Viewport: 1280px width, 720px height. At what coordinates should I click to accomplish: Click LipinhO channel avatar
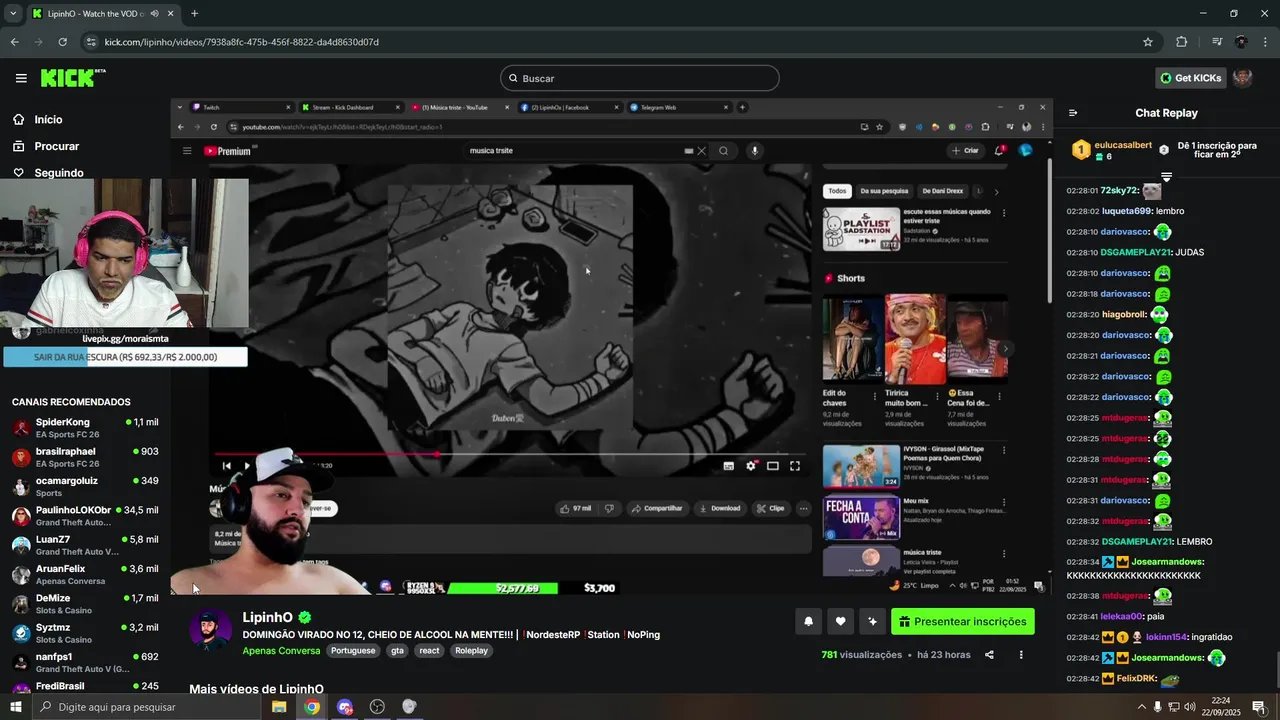(x=210, y=630)
